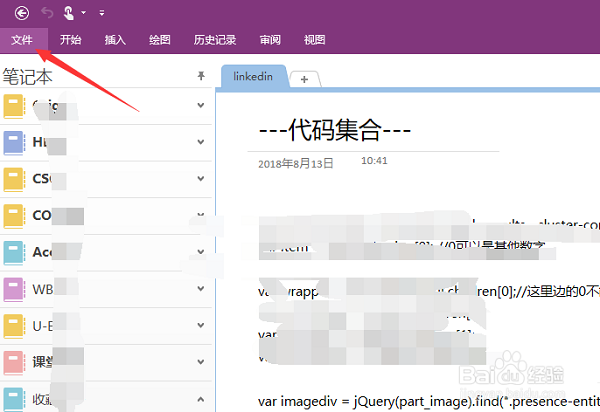Open the quick access toolbar customize arrow
Image resolution: width=600 pixels, height=412 pixels.
click(101, 13)
